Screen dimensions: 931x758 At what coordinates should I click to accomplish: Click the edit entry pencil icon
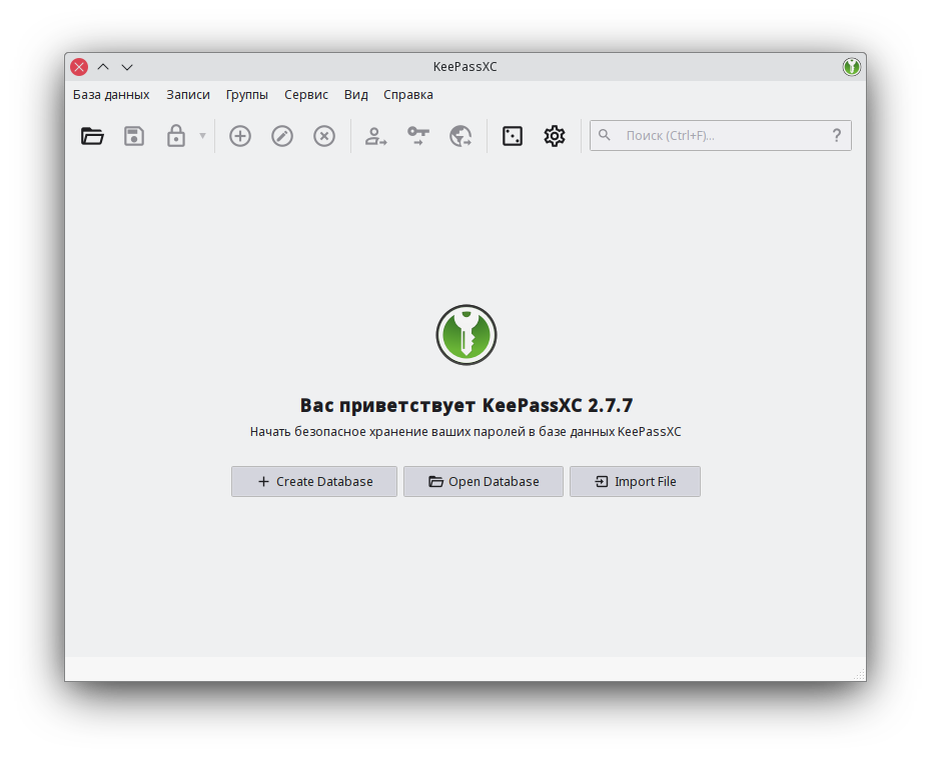[x=282, y=136]
